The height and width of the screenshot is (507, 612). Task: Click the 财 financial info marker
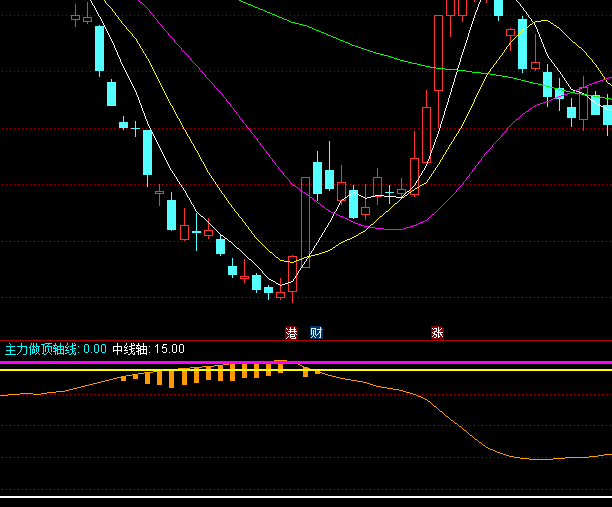(316, 332)
